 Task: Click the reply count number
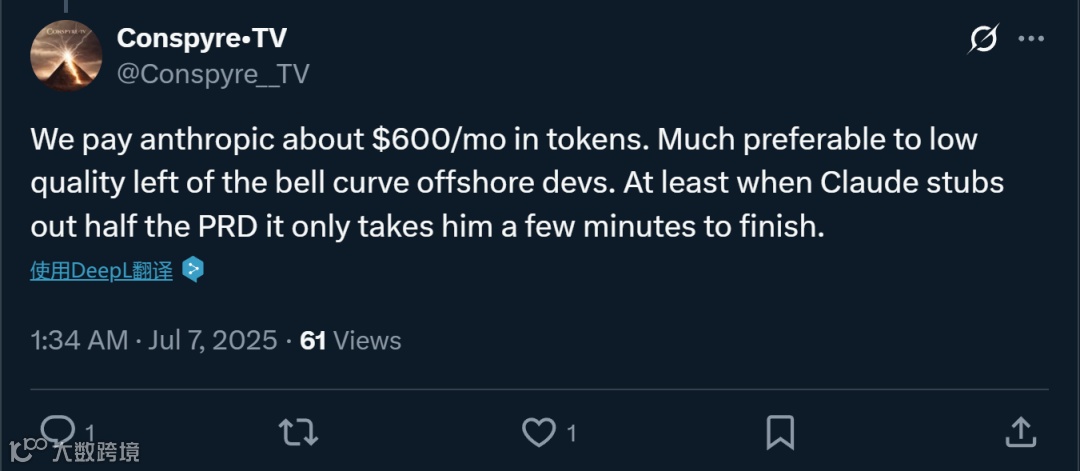click(89, 433)
